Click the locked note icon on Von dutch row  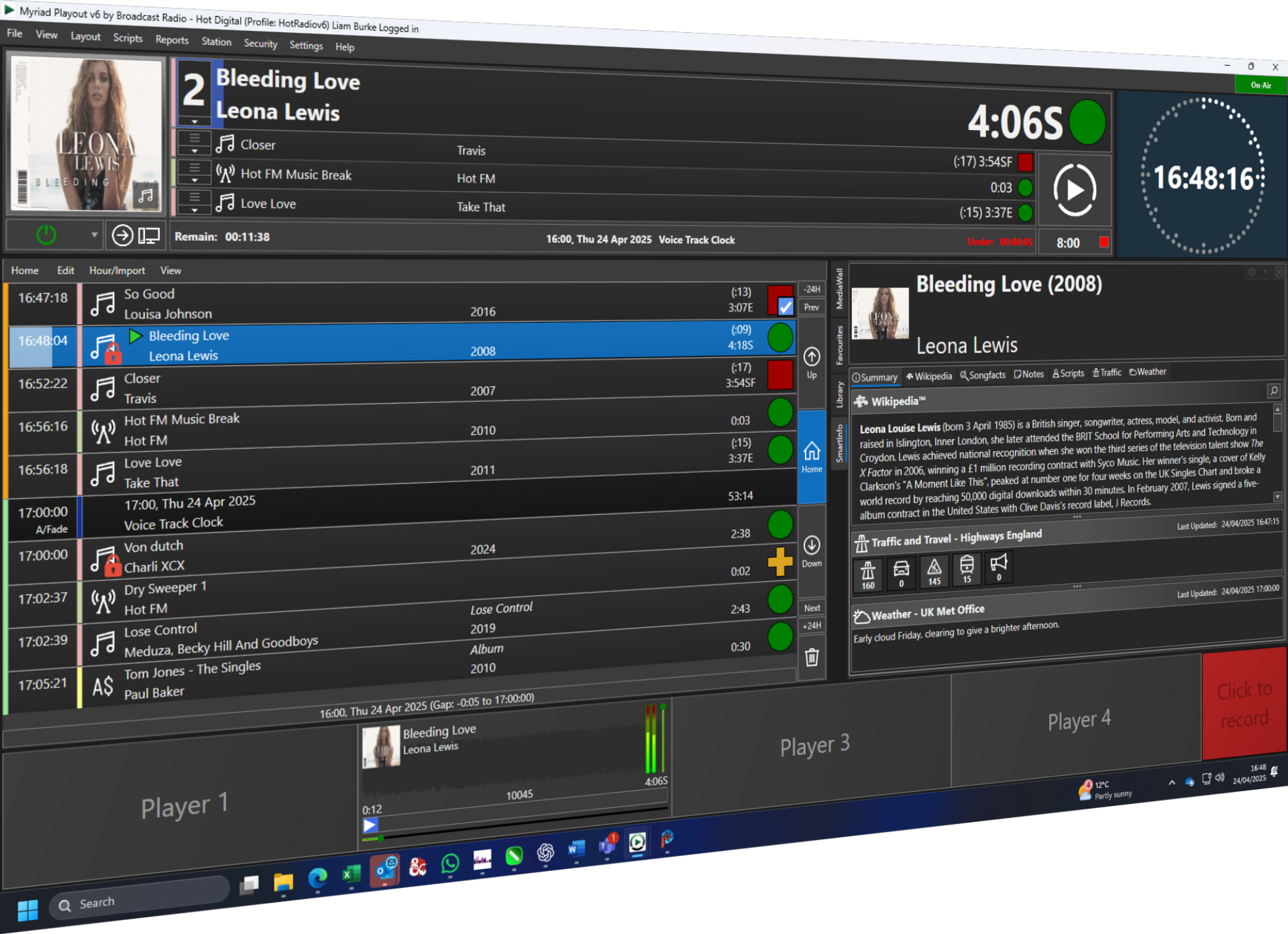(x=105, y=561)
